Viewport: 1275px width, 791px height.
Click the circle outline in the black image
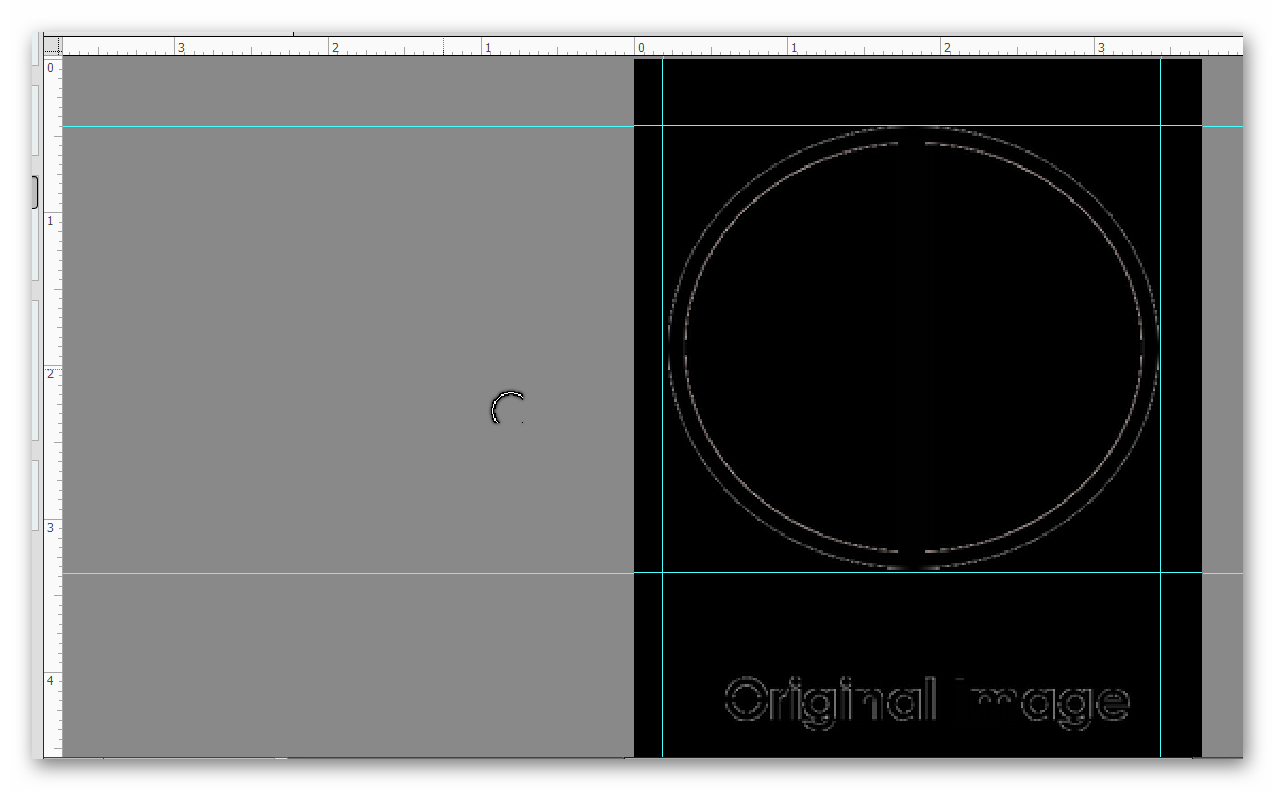[x=915, y=131]
